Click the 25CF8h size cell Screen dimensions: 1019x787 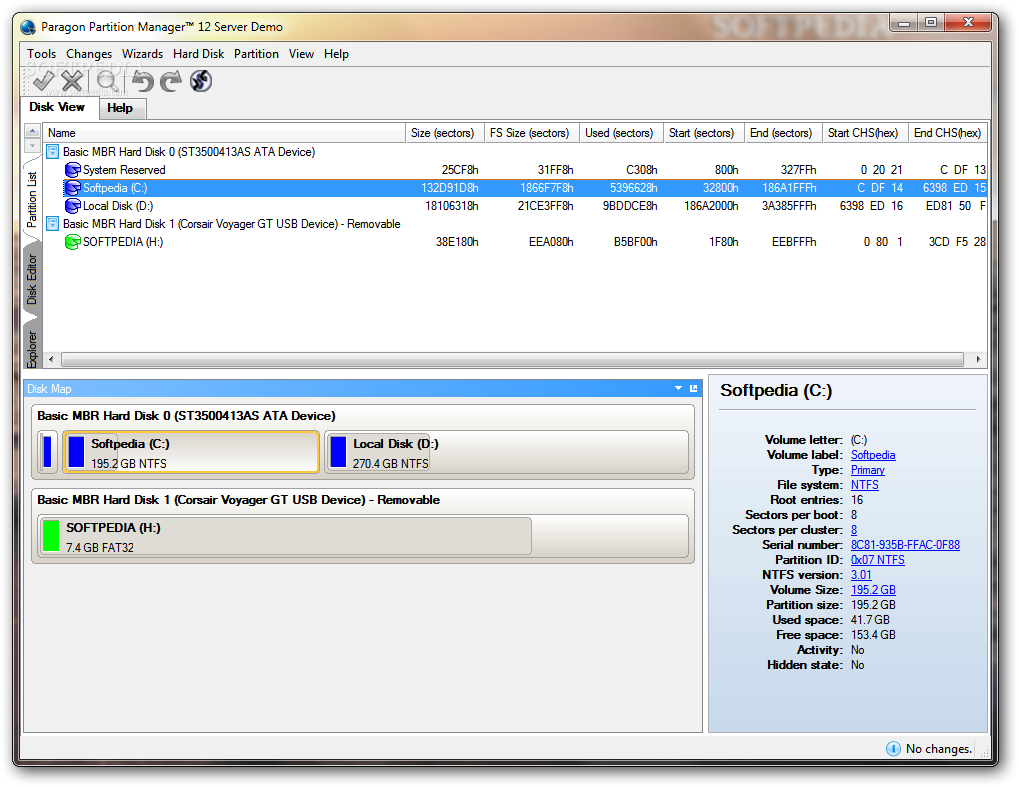pos(459,170)
